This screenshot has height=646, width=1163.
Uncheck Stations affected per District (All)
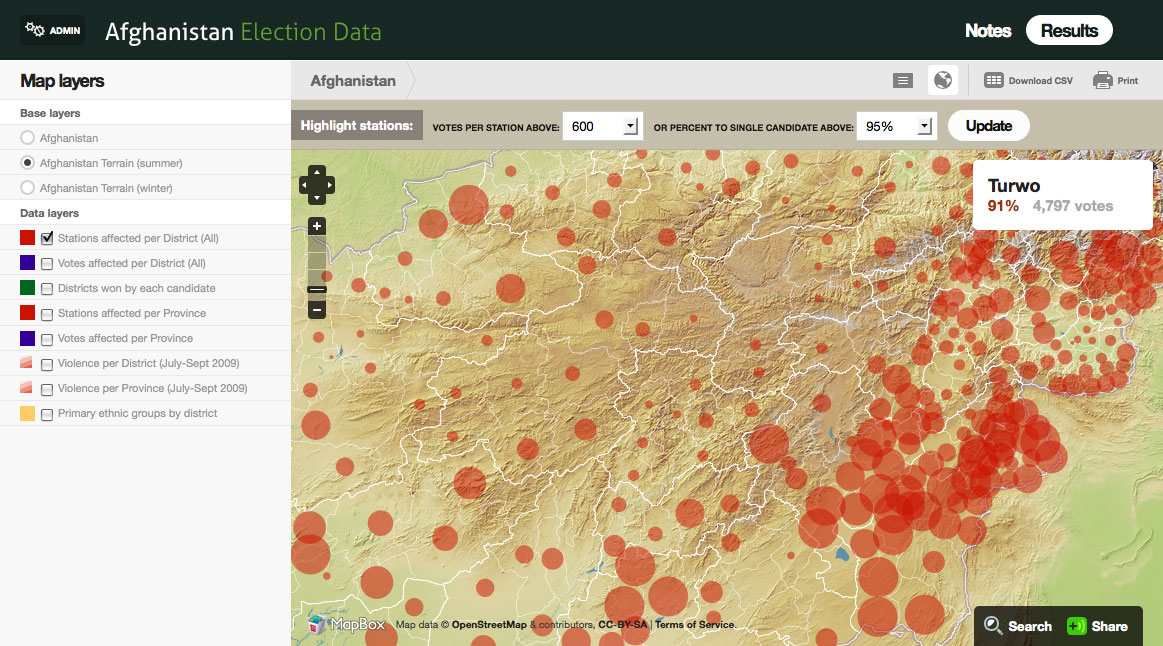pos(47,238)
